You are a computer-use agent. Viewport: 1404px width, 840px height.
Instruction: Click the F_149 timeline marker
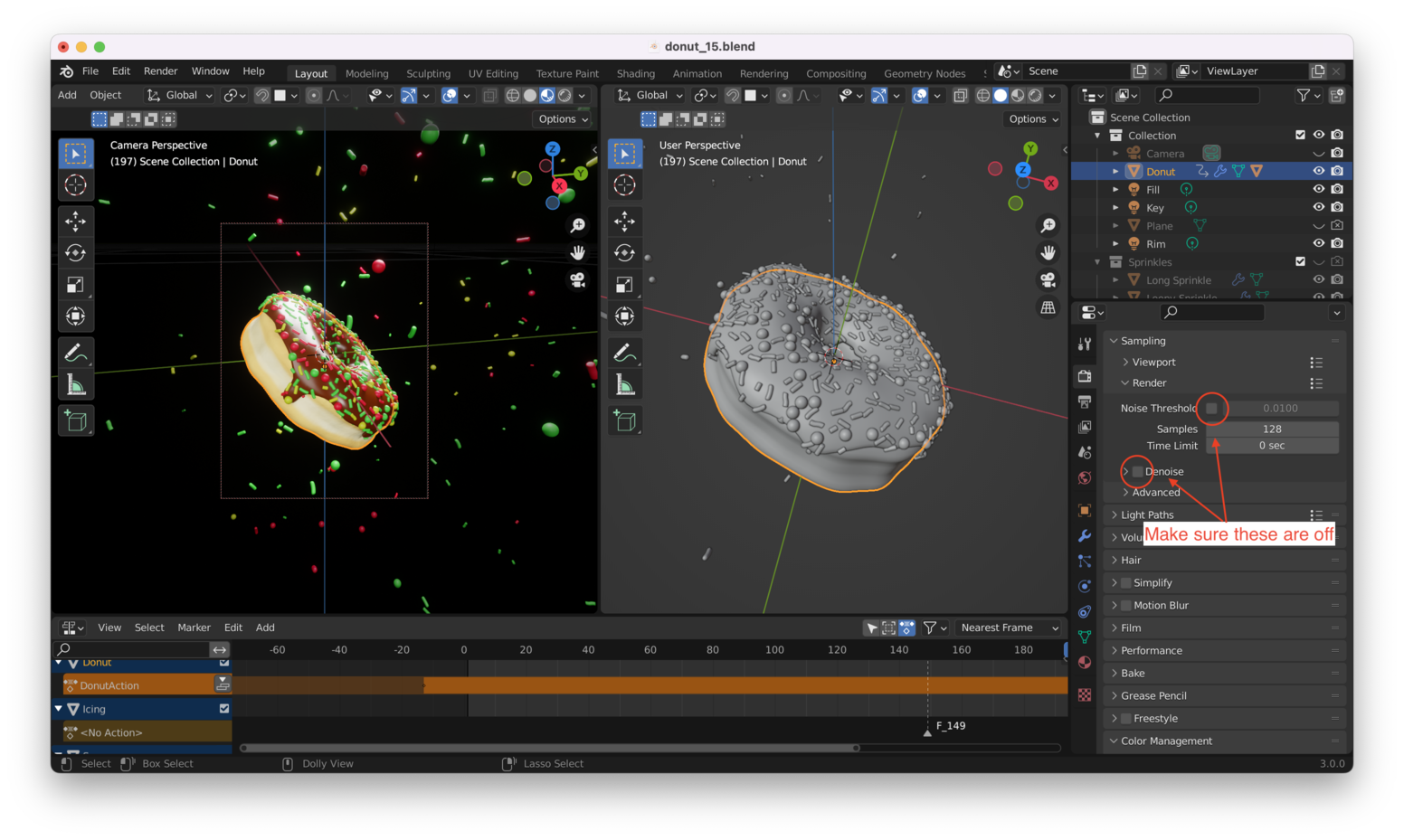coord(927,731)
